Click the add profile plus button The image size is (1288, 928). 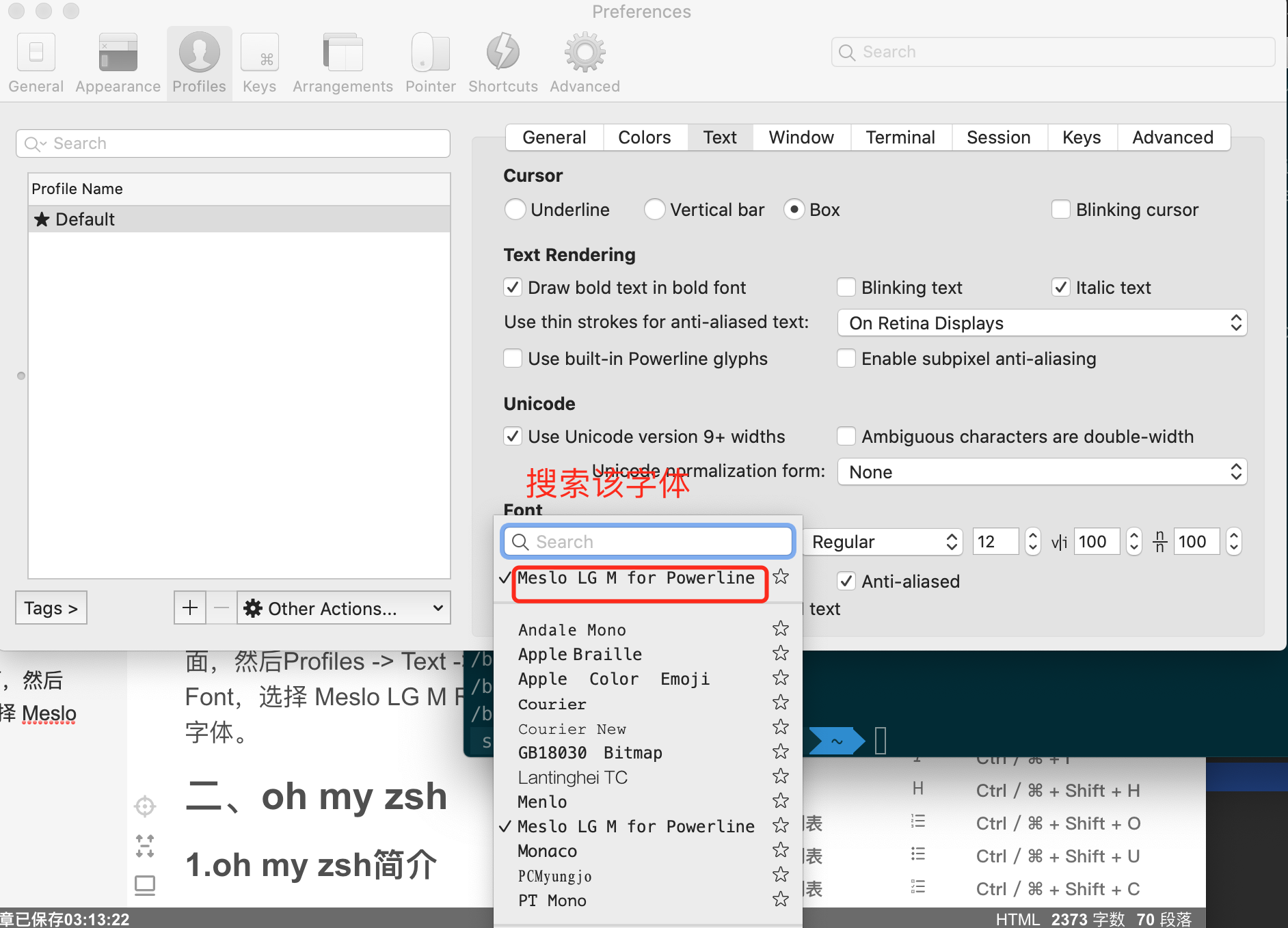(x=190, y=608)
